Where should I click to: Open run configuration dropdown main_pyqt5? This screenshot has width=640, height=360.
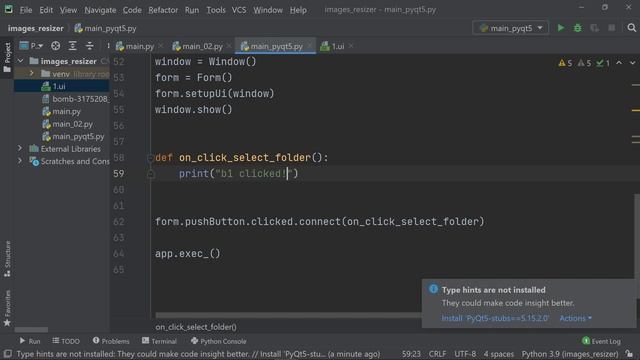pos(510,28)
